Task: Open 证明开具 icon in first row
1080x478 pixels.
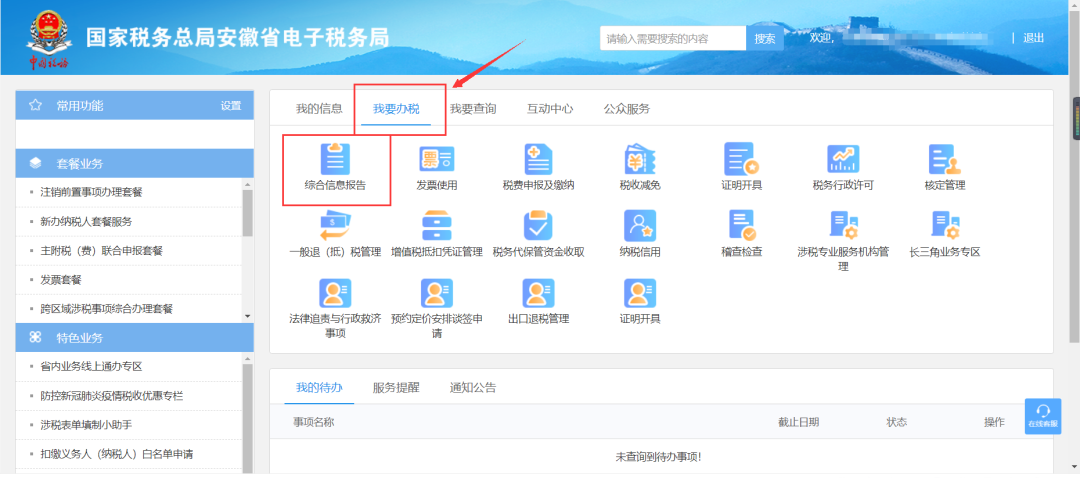Action: [742, 160]
